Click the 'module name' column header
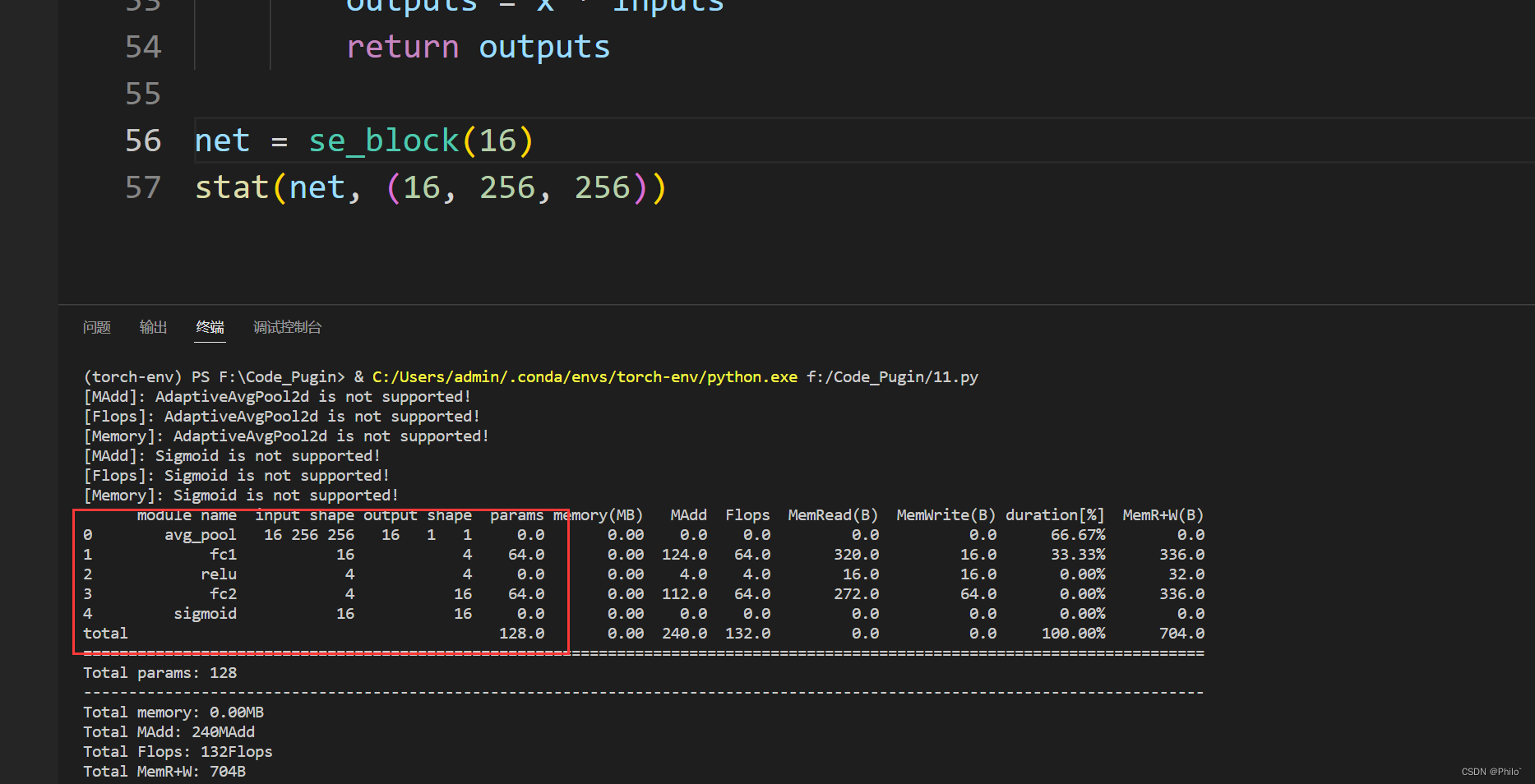This screenshot has height=784, width=1535. click(187, 515)
